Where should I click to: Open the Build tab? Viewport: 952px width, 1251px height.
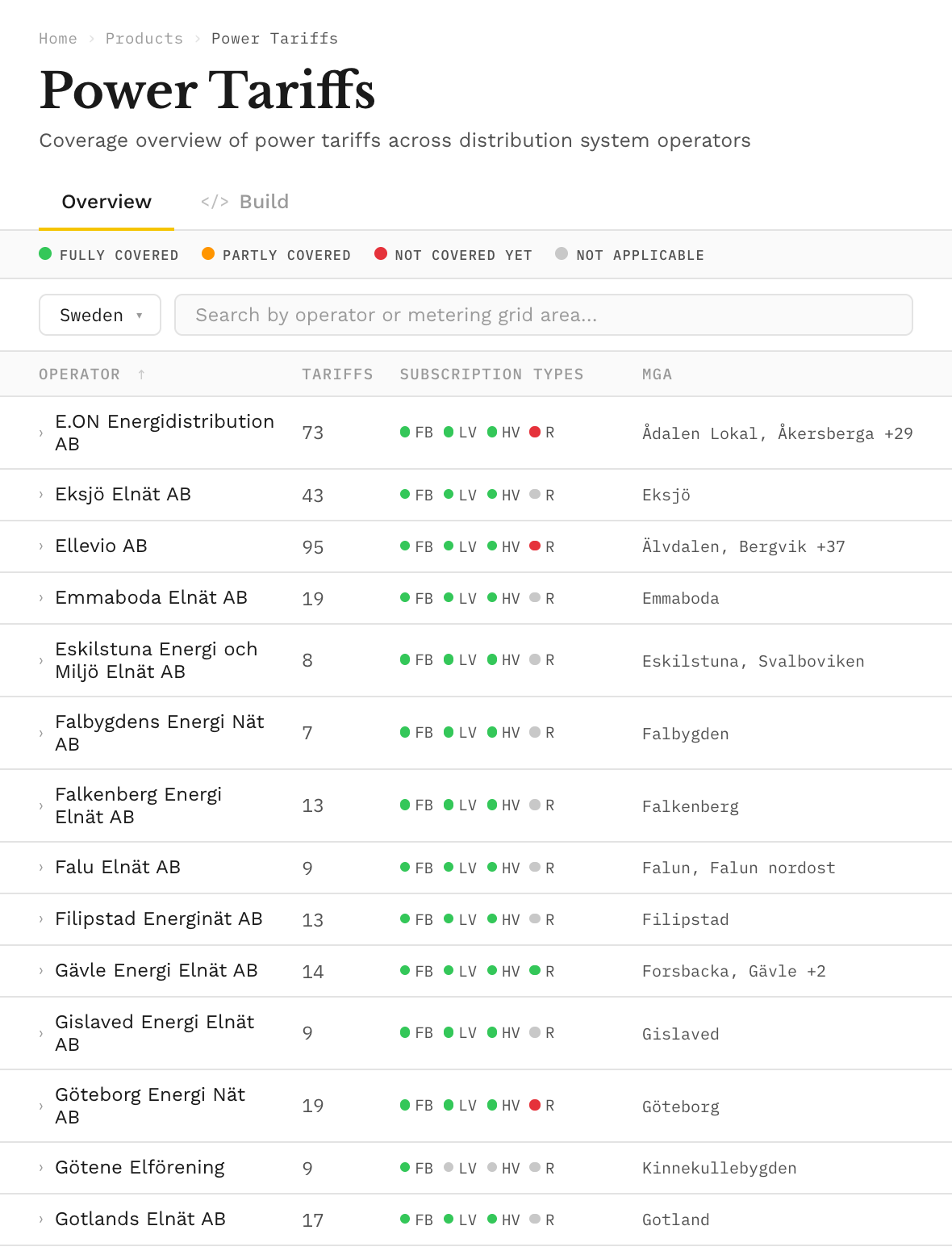point(263,202)
